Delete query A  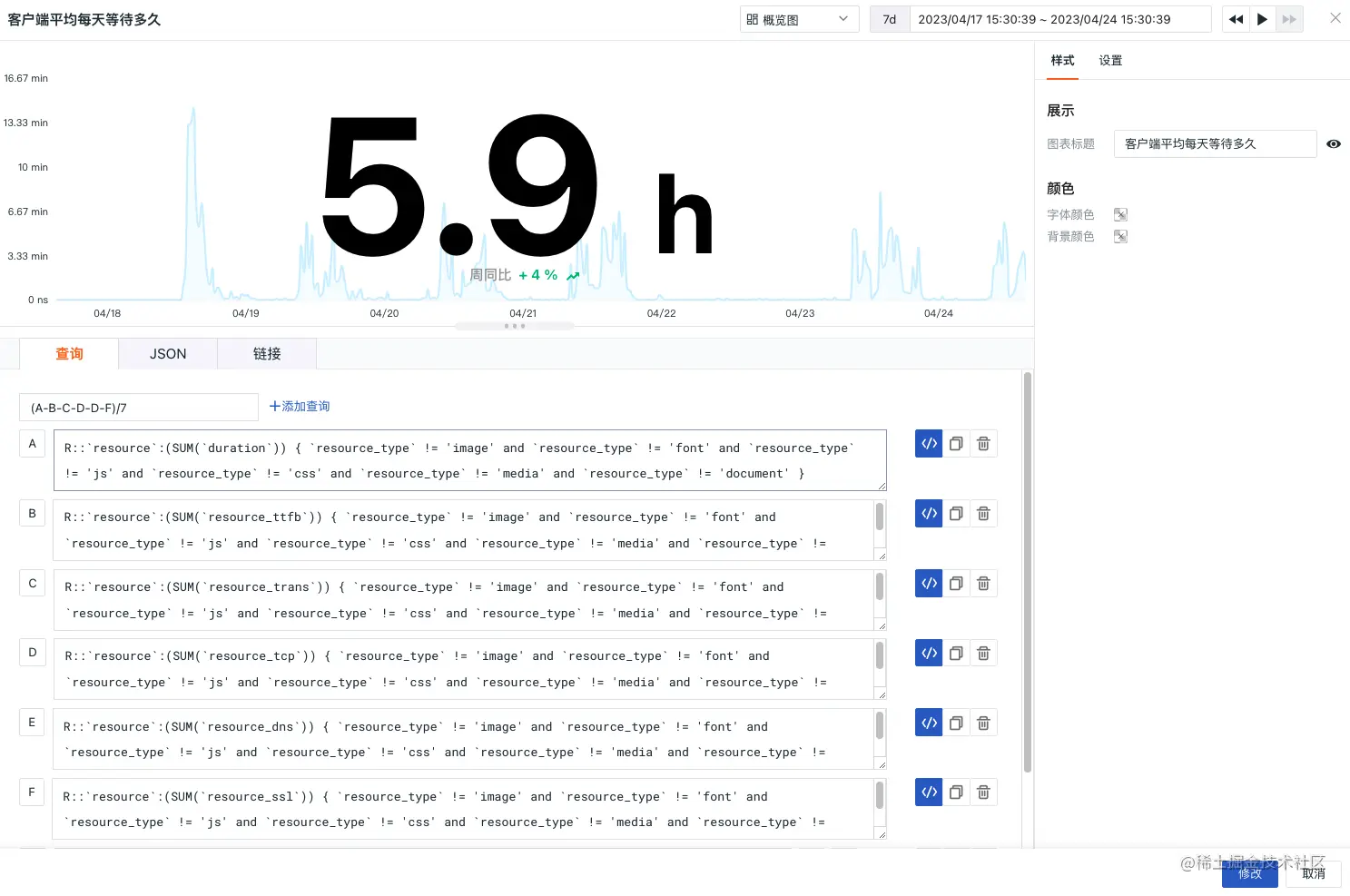pos(983,444)
